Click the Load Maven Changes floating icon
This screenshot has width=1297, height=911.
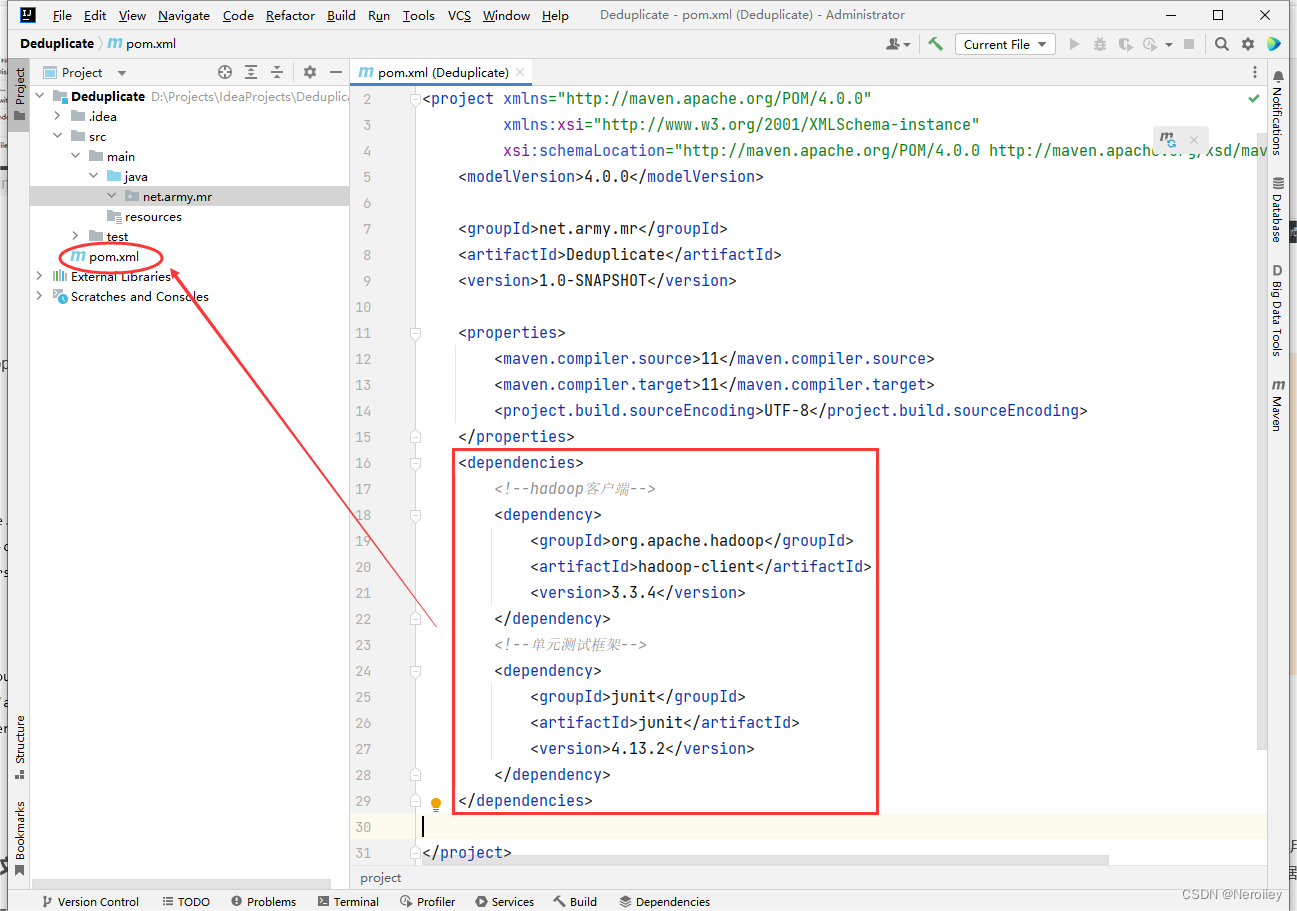[x=1167, y=139]
